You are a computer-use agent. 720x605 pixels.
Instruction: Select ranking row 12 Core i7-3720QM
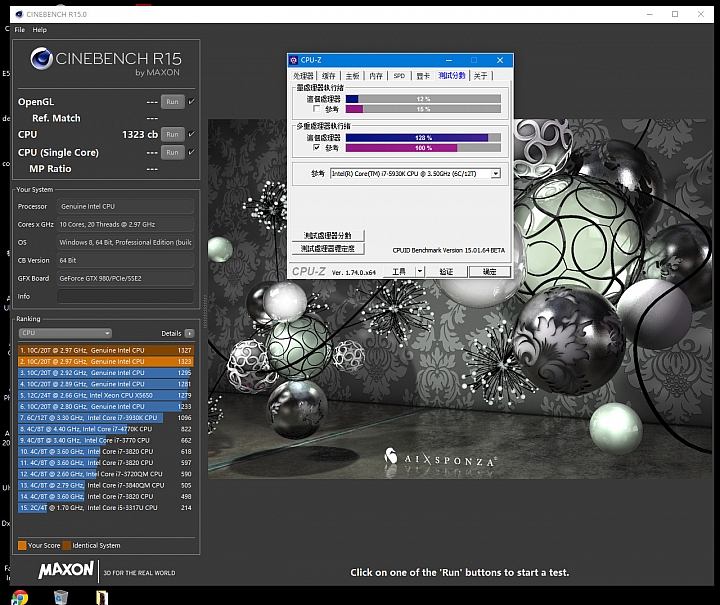point(106,474)
